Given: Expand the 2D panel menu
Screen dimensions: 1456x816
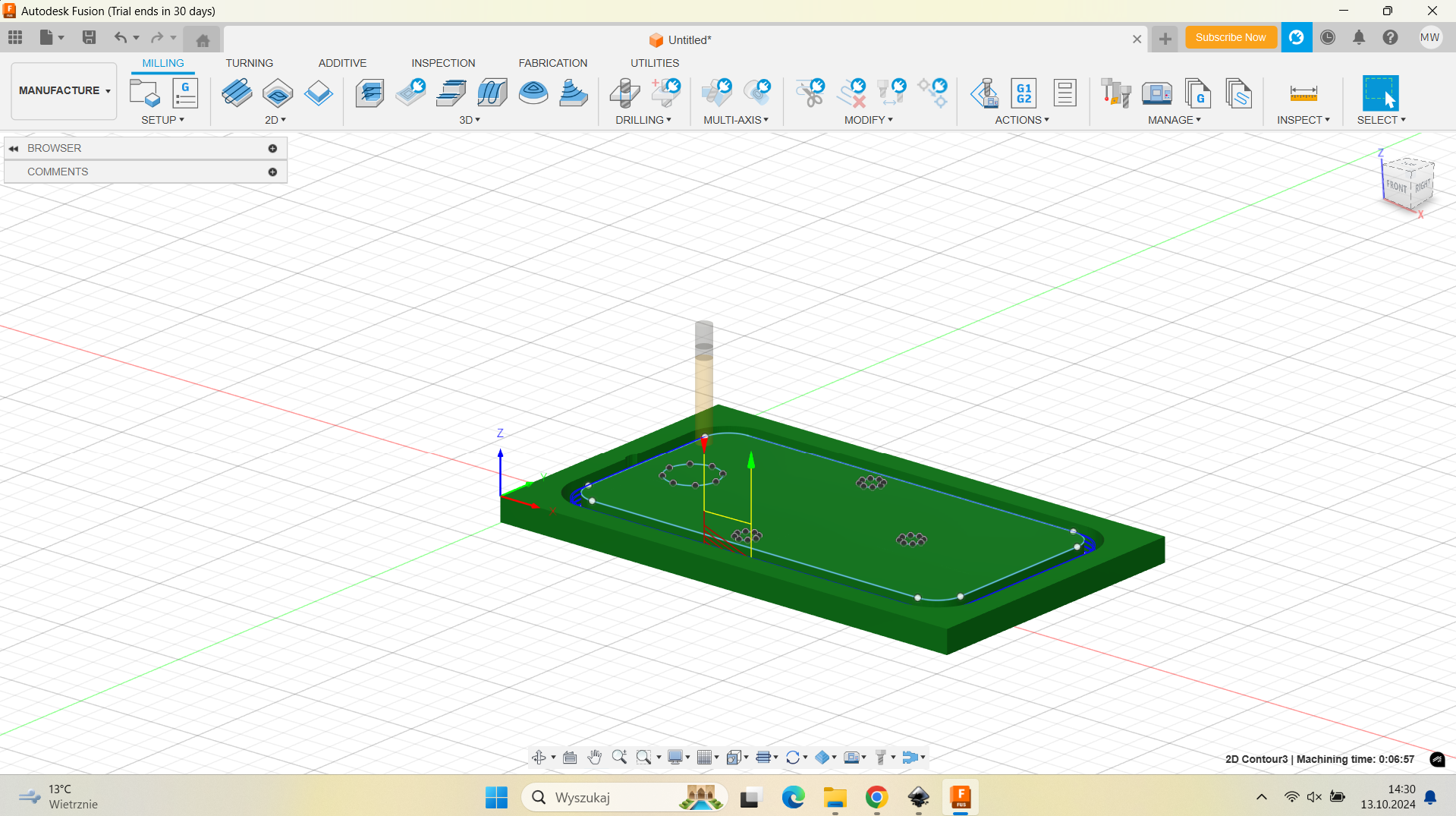Looking at the screenshot, I should [275, 120].
